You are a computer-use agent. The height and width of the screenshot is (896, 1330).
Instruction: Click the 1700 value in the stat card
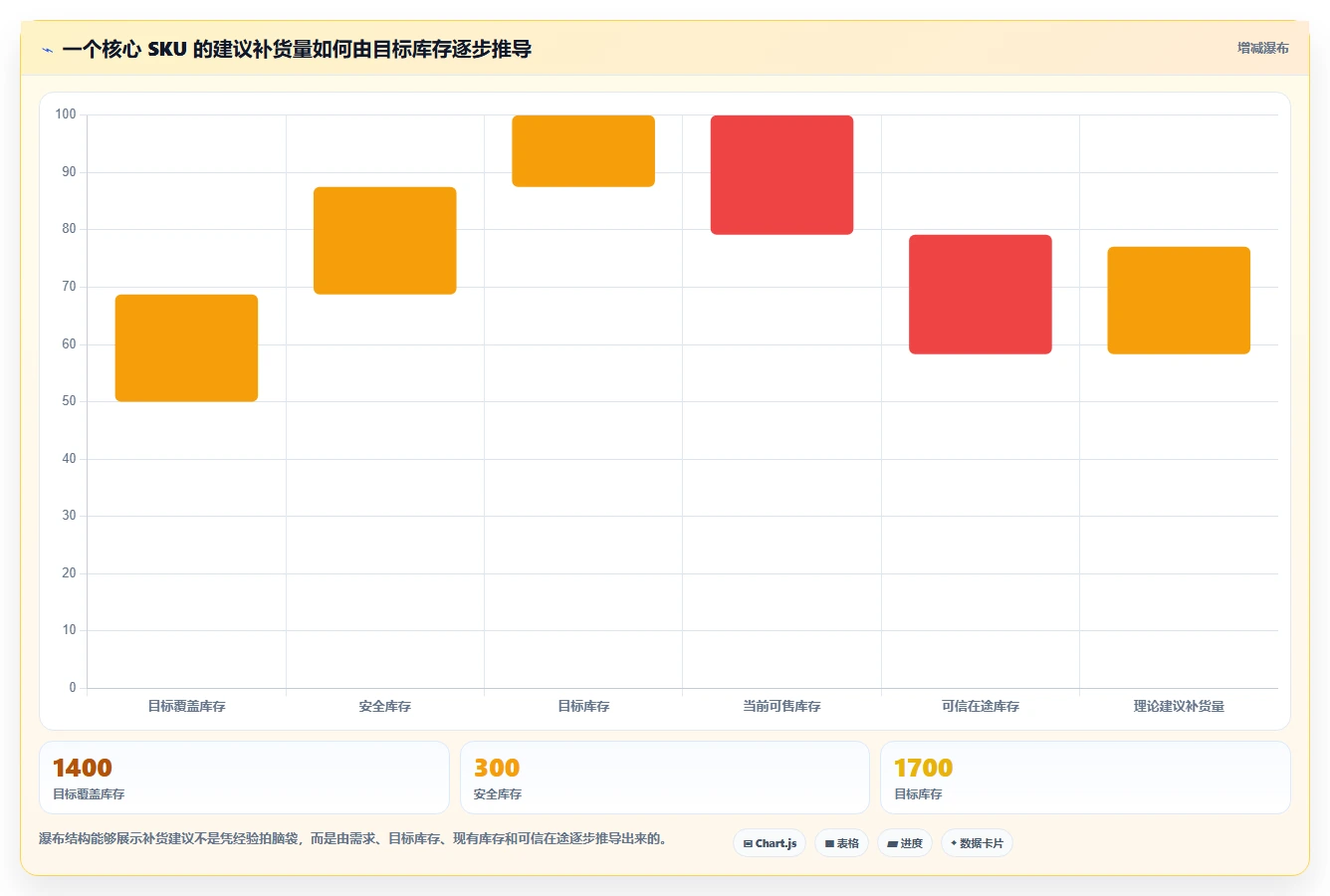(923, 768)
